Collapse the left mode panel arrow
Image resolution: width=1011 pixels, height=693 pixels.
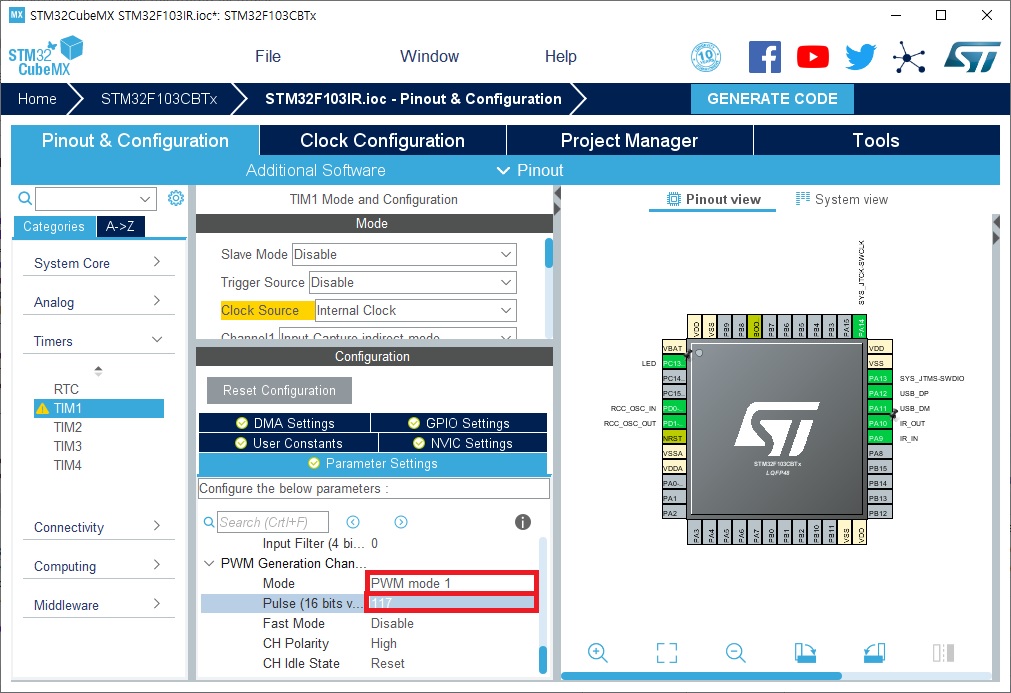click(x=558, y=193)
